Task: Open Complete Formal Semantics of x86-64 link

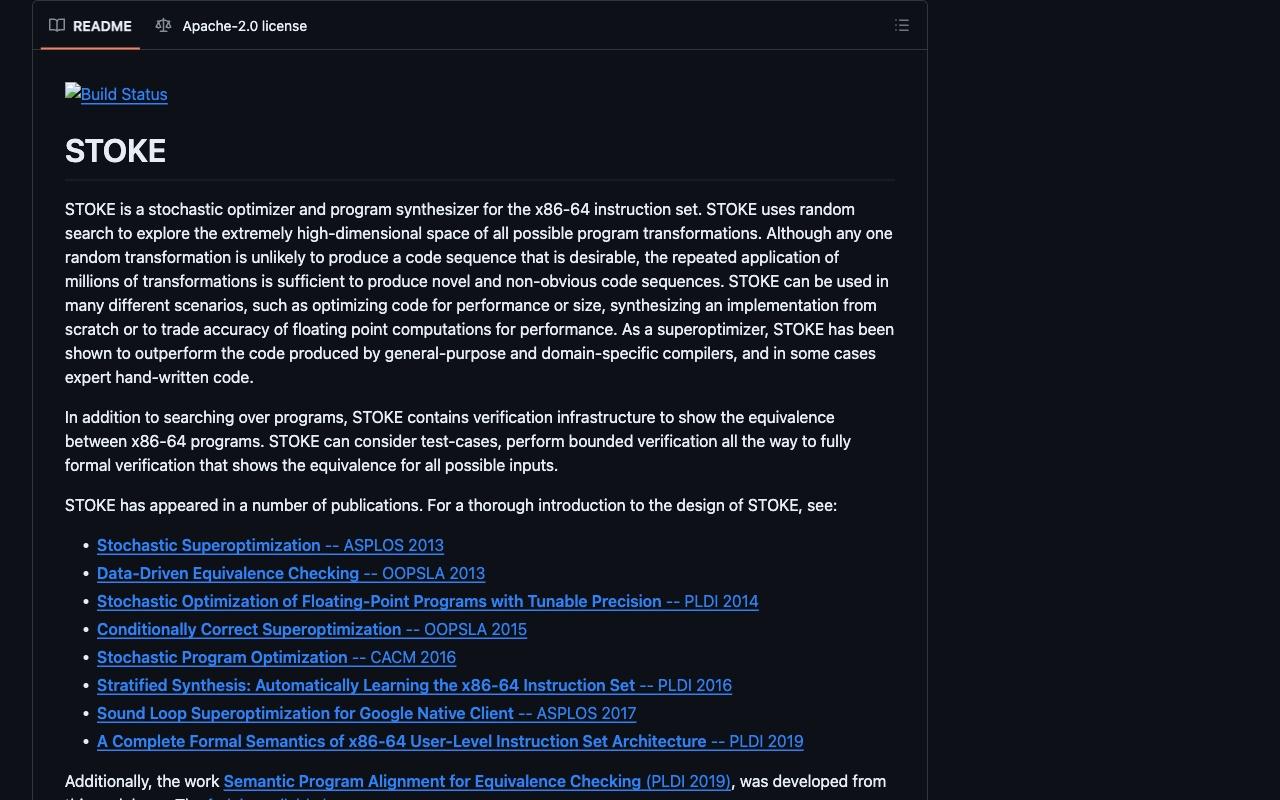Action: pos(450,741)
